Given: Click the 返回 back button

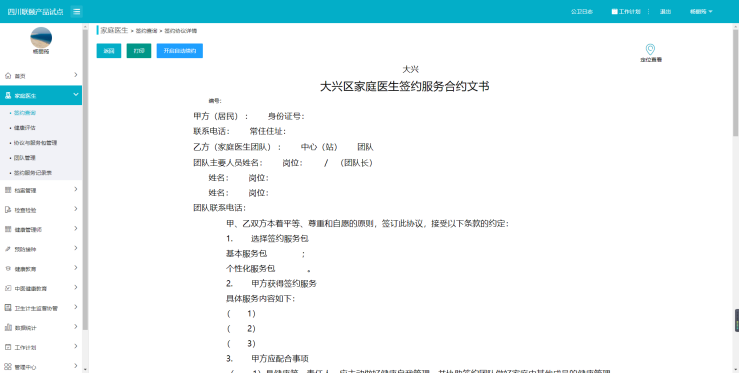Looking at the screenshot, I should point(109,51).
